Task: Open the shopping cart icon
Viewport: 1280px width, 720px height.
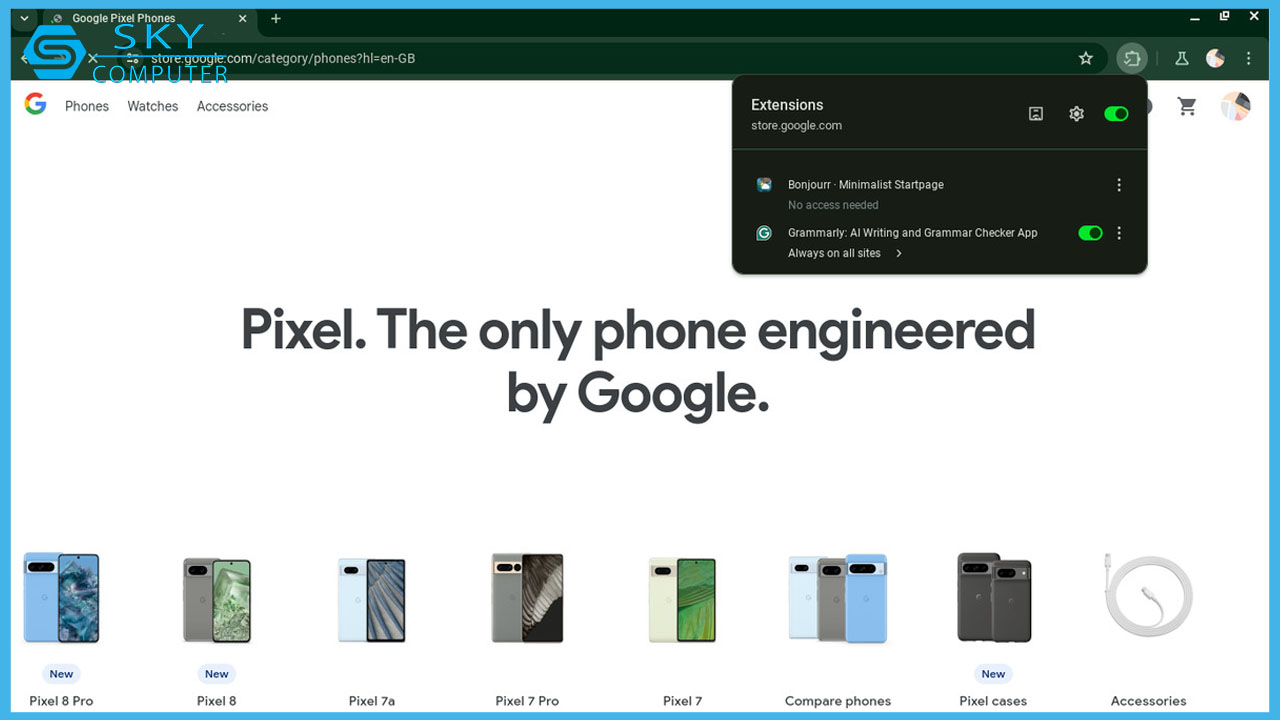Action: 1187,106
